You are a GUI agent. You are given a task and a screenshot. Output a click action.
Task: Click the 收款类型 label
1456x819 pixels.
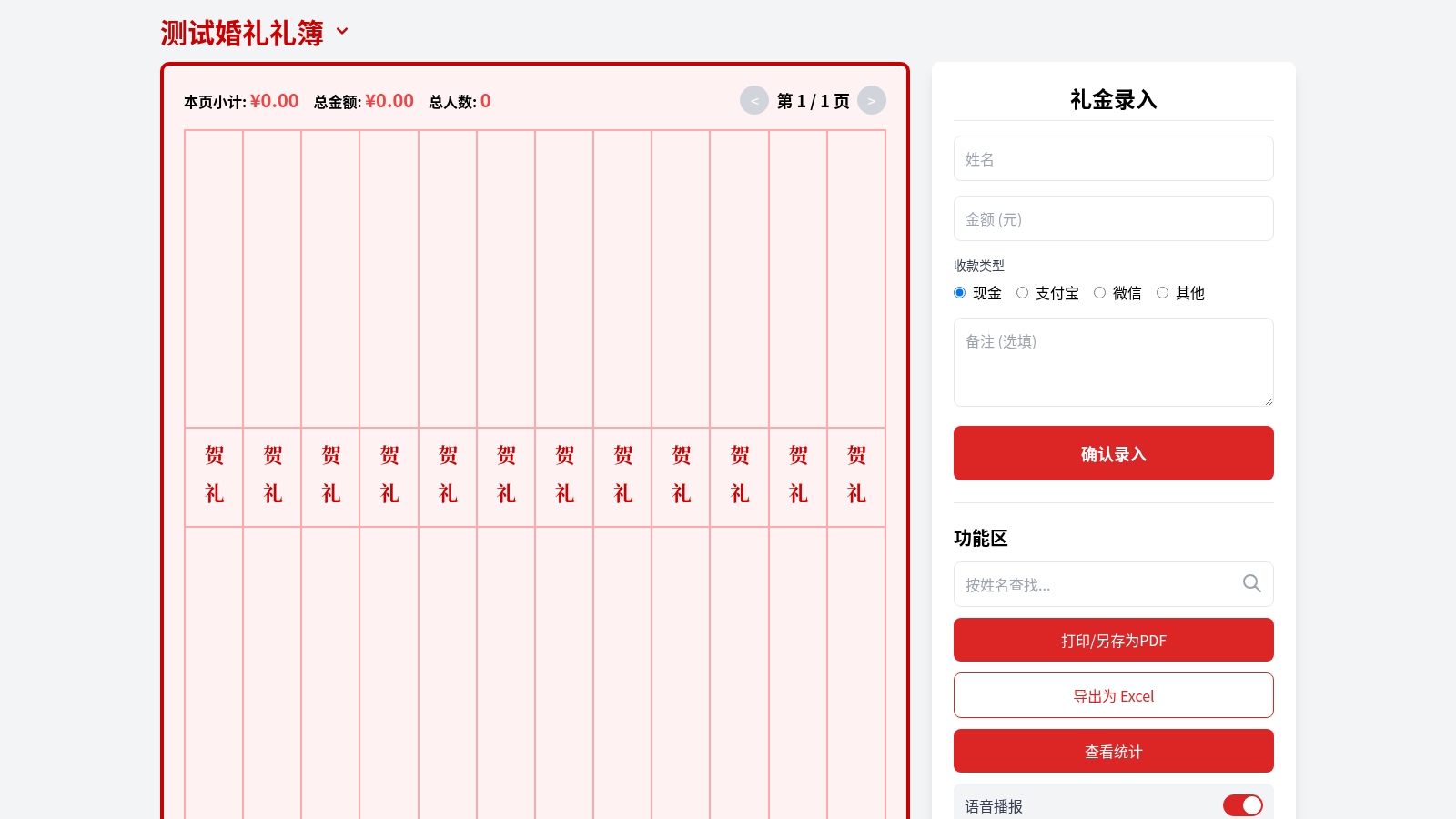979,266
